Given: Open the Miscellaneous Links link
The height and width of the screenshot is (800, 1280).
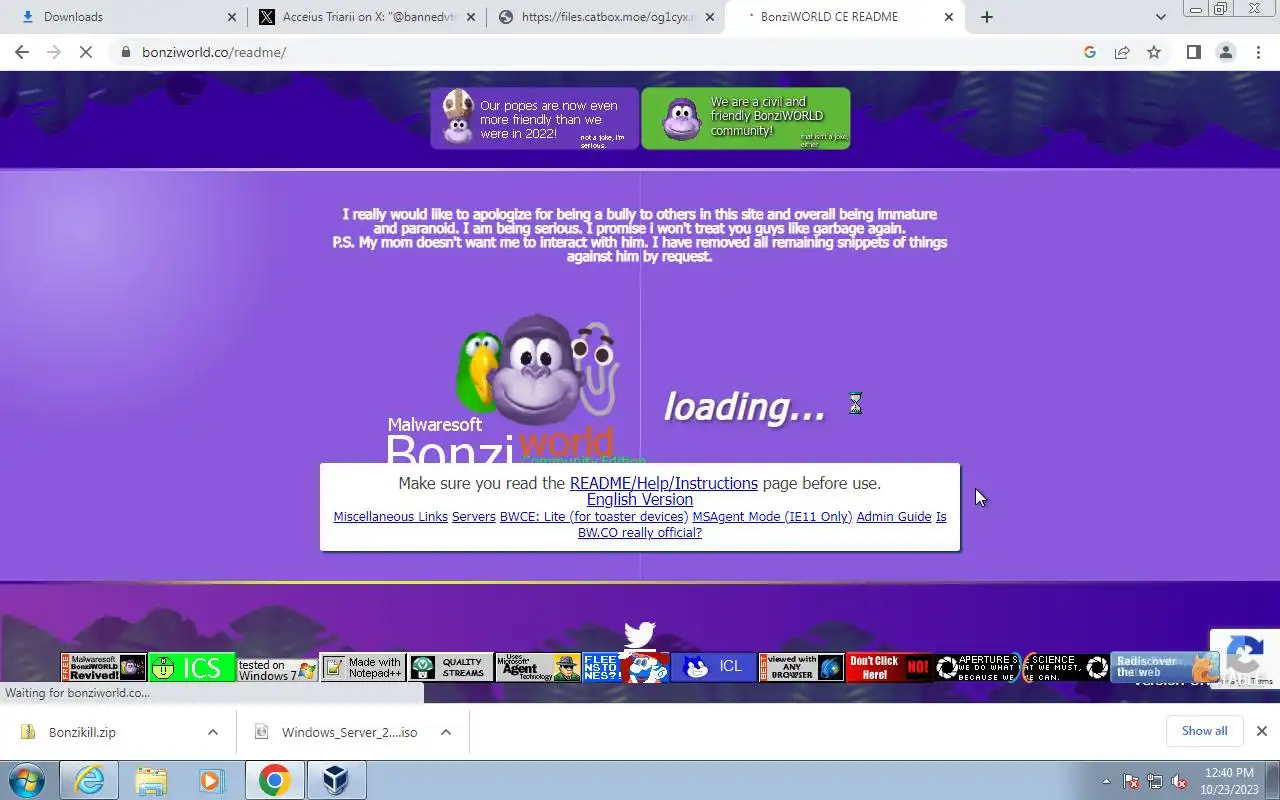Looking at the screenshot, I should [x=390, y=517].
